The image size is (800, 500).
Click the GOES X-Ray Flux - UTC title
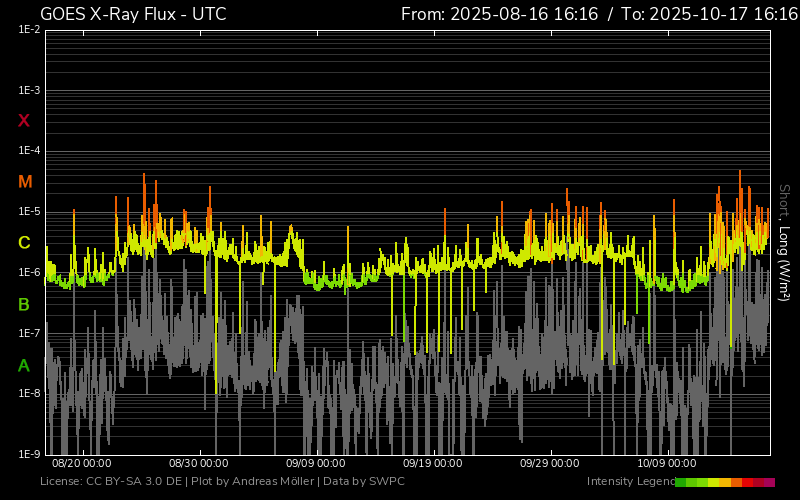pos(133,14)
